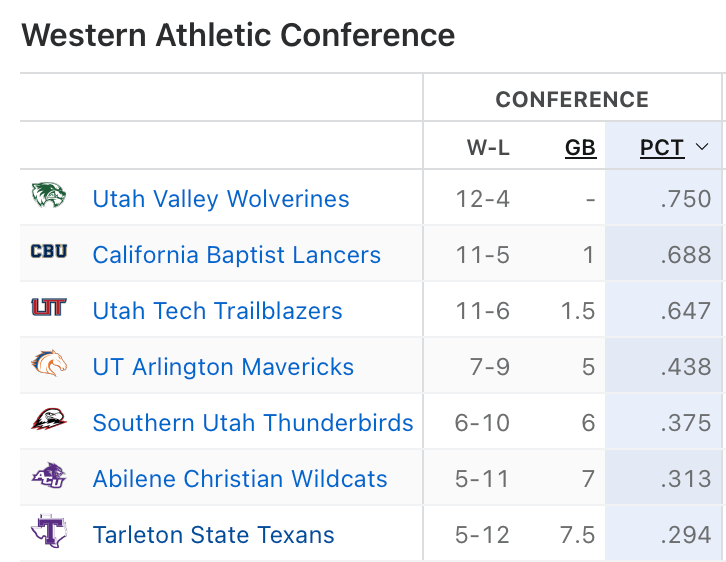
Task: Select the Tarleton State Texans link
Action: point(213,535)
